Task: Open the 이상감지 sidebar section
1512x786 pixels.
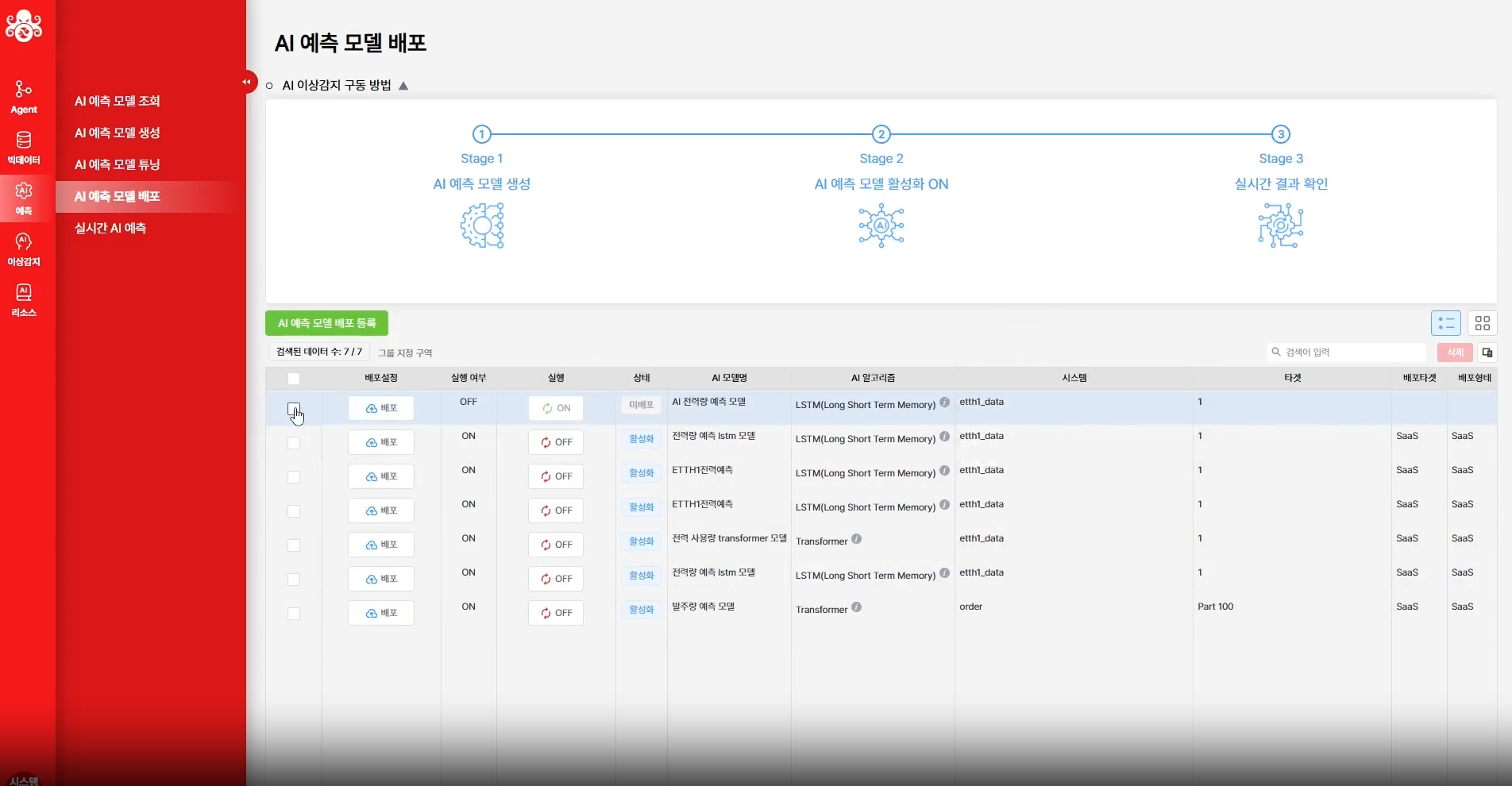Action: 24,249
